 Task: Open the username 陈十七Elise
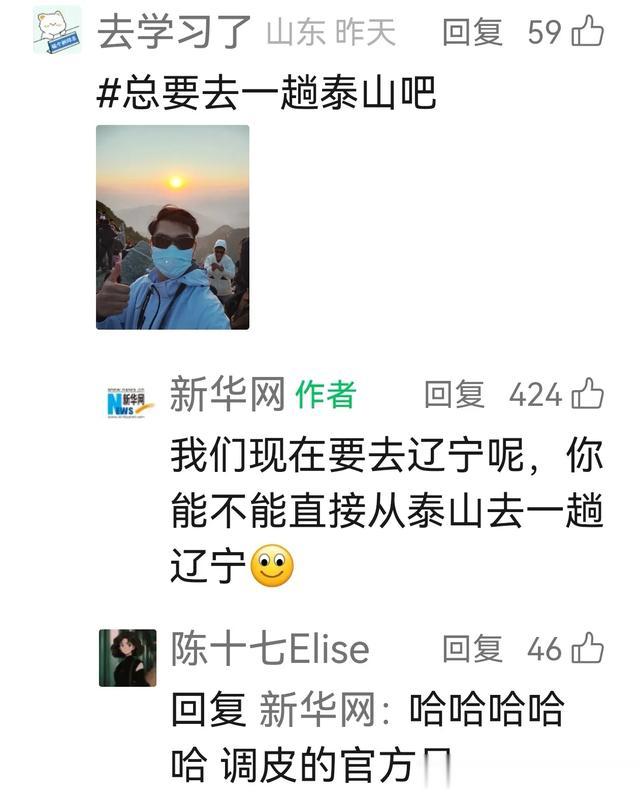(270, 648)
